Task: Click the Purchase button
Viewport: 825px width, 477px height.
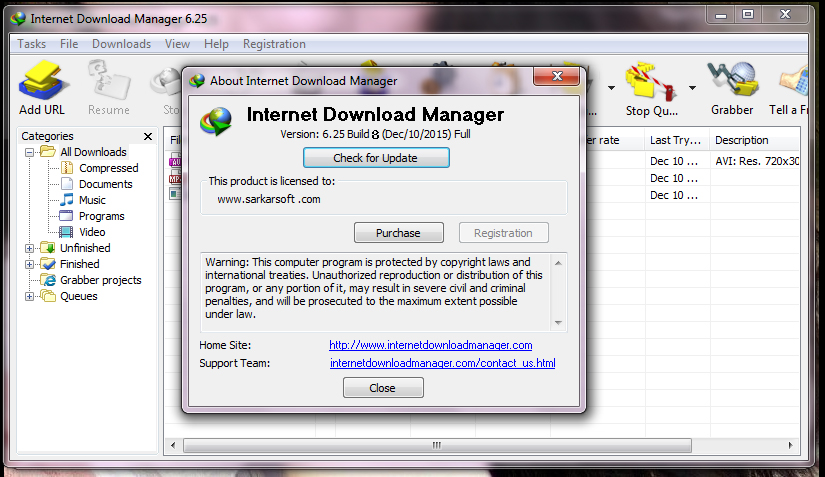Action: [398, 233]
